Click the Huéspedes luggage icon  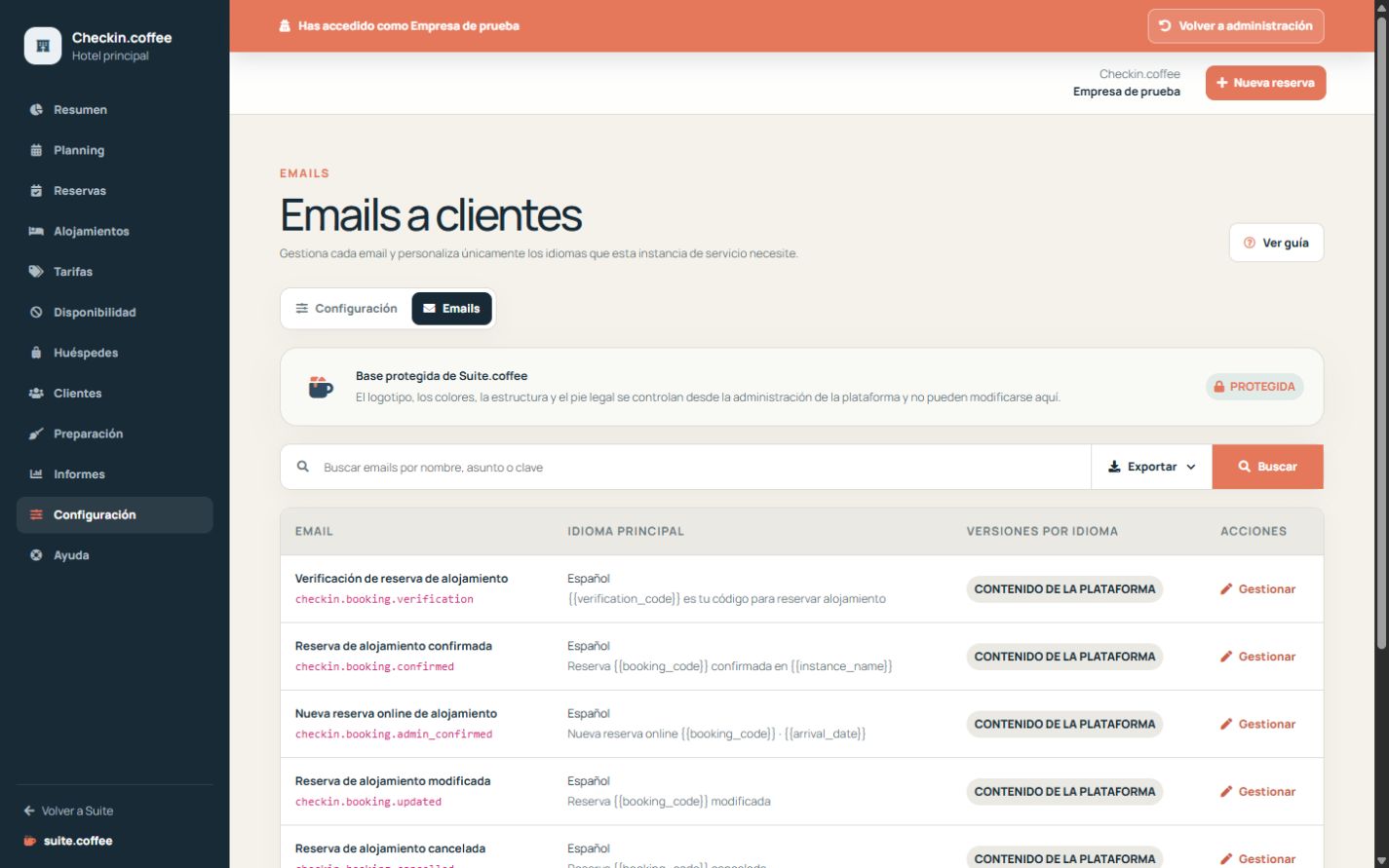pyautogui.click(x=36, y=353)
